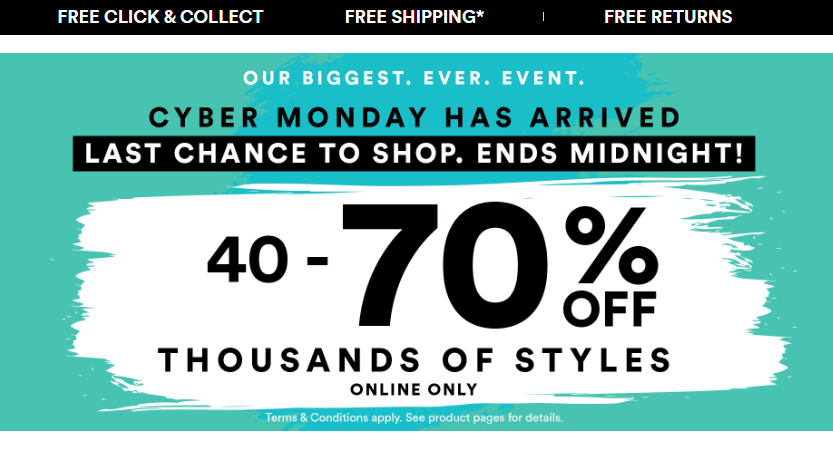Click 'See product pages for details' text
Image resolution: width=833 pixels, height=458 pixels.
coord(484,418)
